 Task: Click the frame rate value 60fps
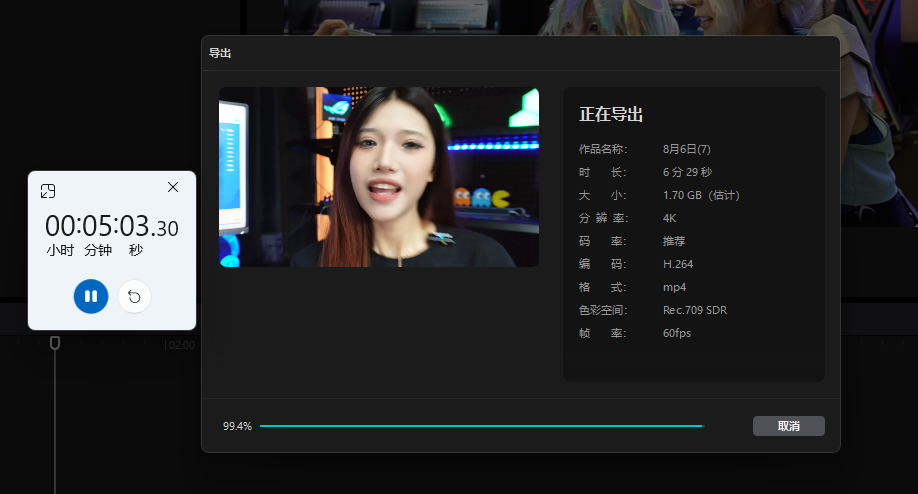tap(677, 333)
